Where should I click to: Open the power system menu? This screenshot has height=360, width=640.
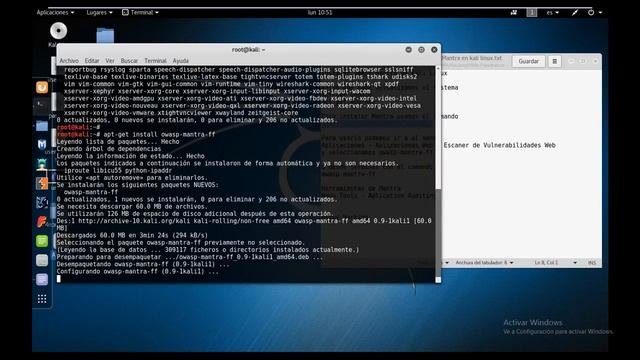click(594, 13)
